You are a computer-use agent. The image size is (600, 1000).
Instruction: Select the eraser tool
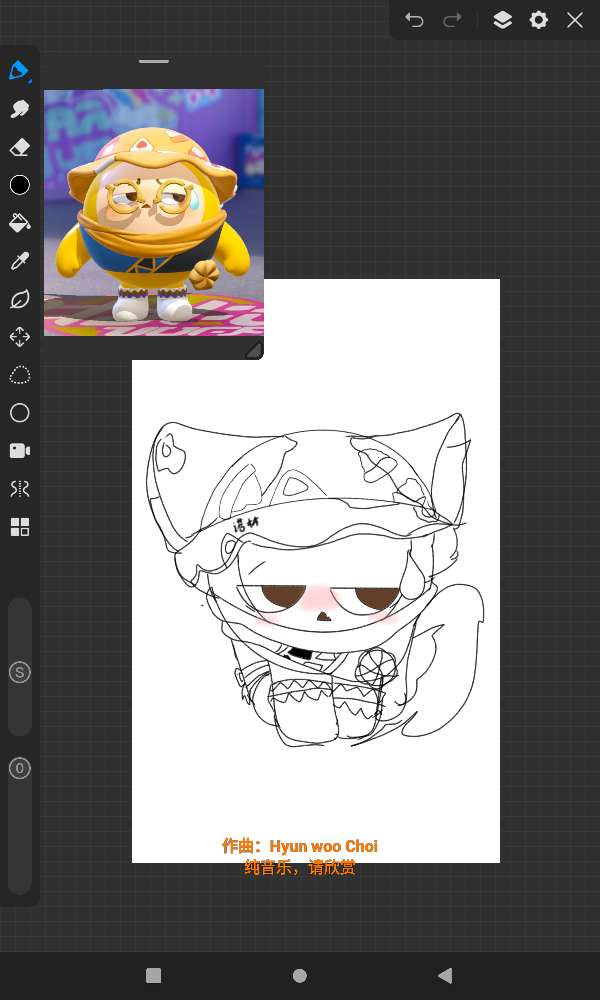19,147
